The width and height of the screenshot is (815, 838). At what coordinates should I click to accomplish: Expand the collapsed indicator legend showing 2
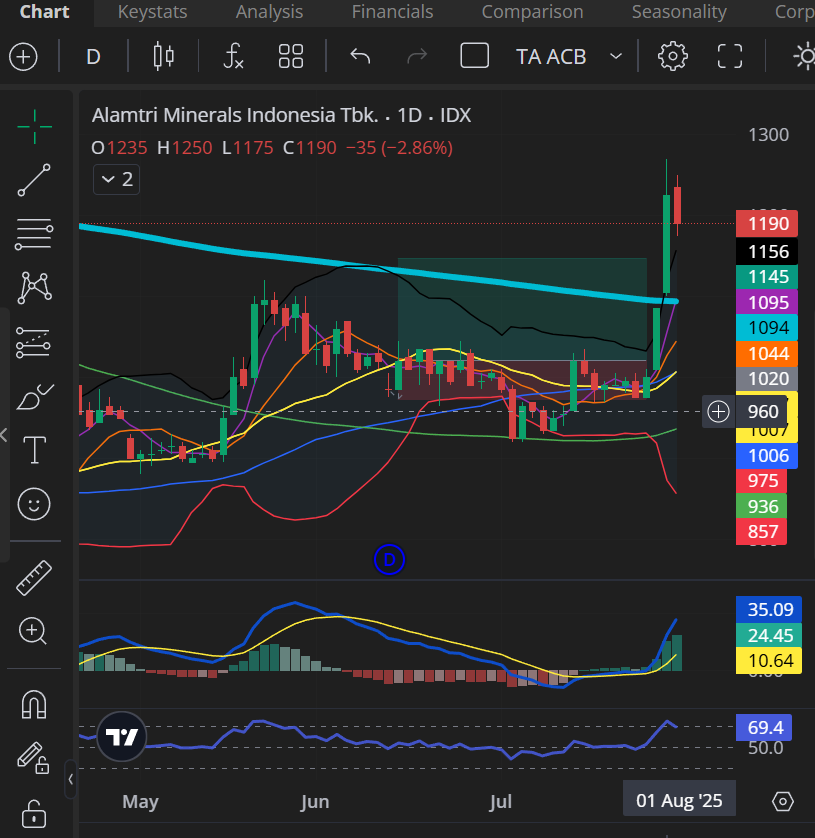tap(117, 180)
